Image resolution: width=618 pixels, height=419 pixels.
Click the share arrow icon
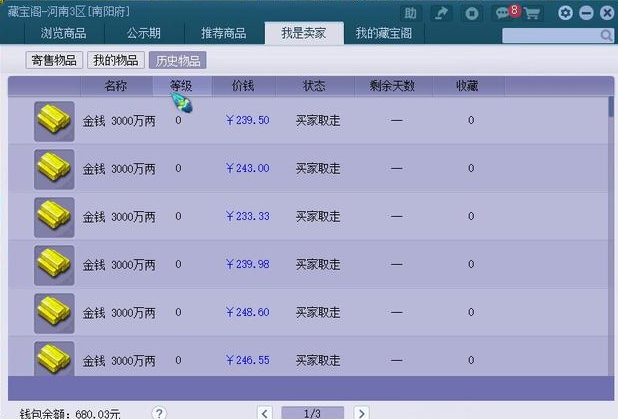point(441,13)
